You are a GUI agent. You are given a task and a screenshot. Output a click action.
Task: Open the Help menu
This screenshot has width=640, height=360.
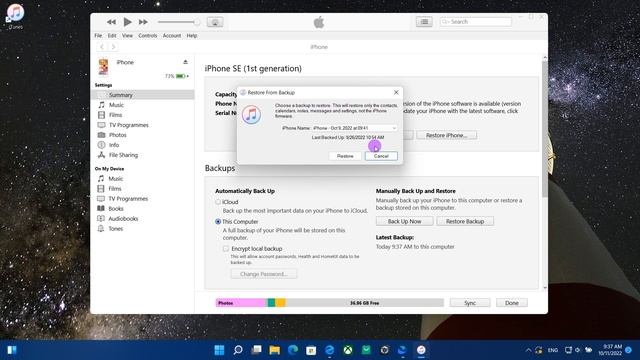(191, 36)
